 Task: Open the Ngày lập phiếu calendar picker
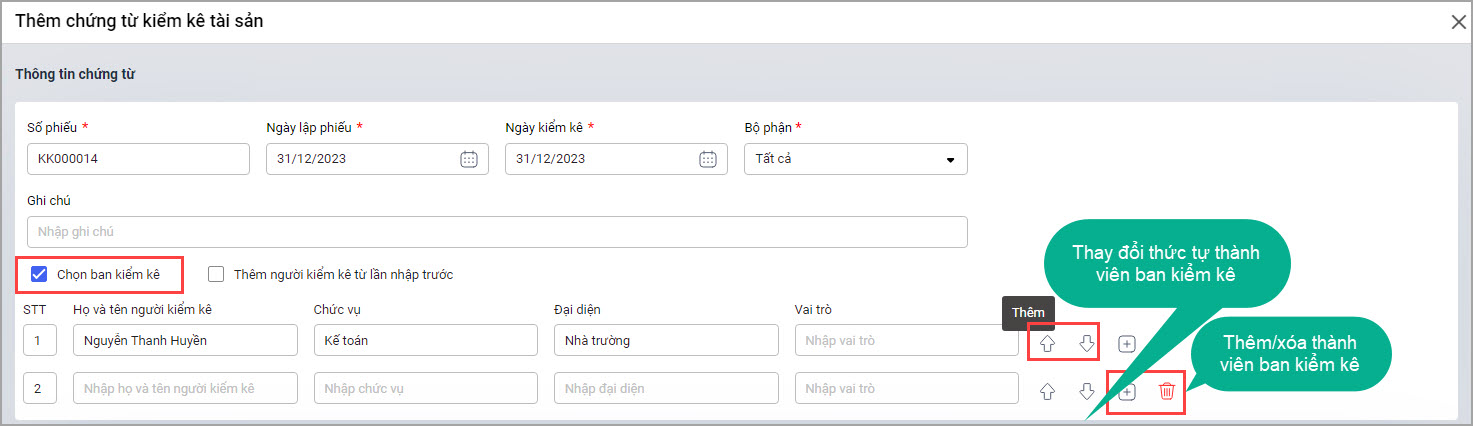469,159
